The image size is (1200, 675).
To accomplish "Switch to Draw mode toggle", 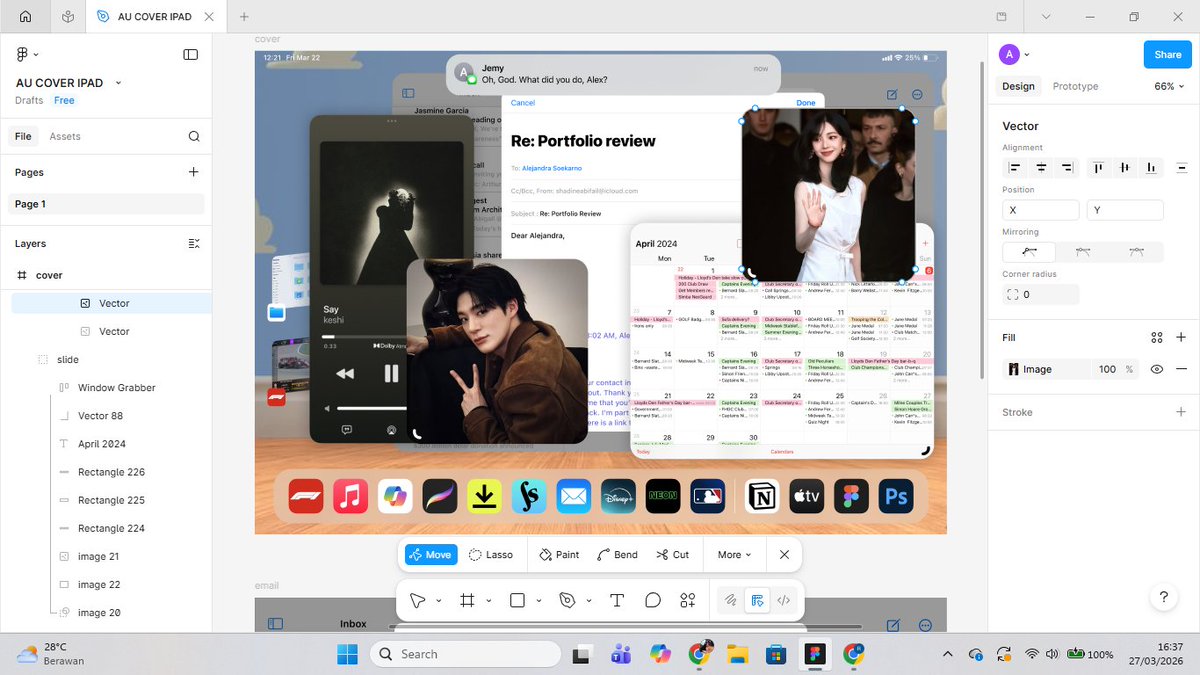I will click(x=731, y=600).
